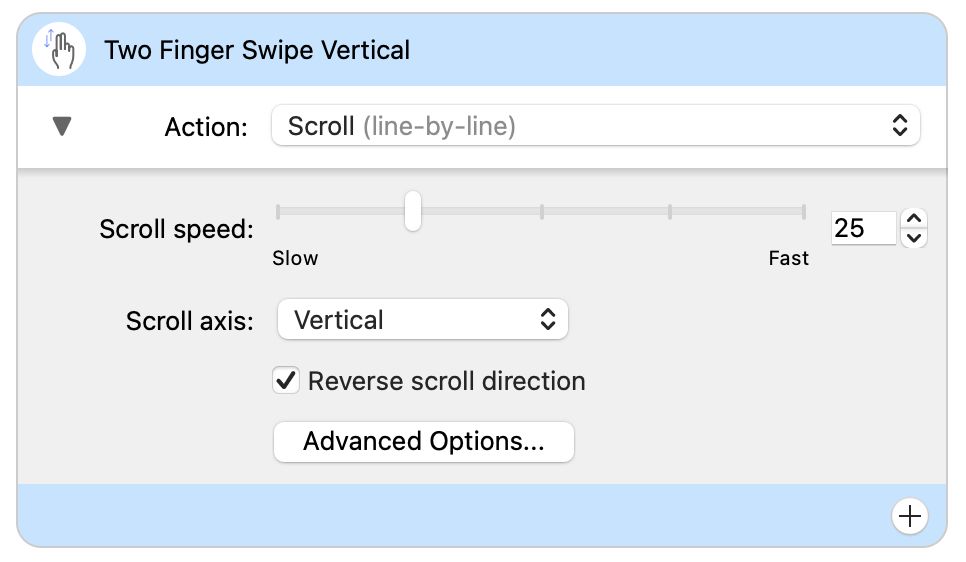Decrease scroll speed with stepper down arrow
Viewport: 966px width, 562px height.
coord(914,238)
